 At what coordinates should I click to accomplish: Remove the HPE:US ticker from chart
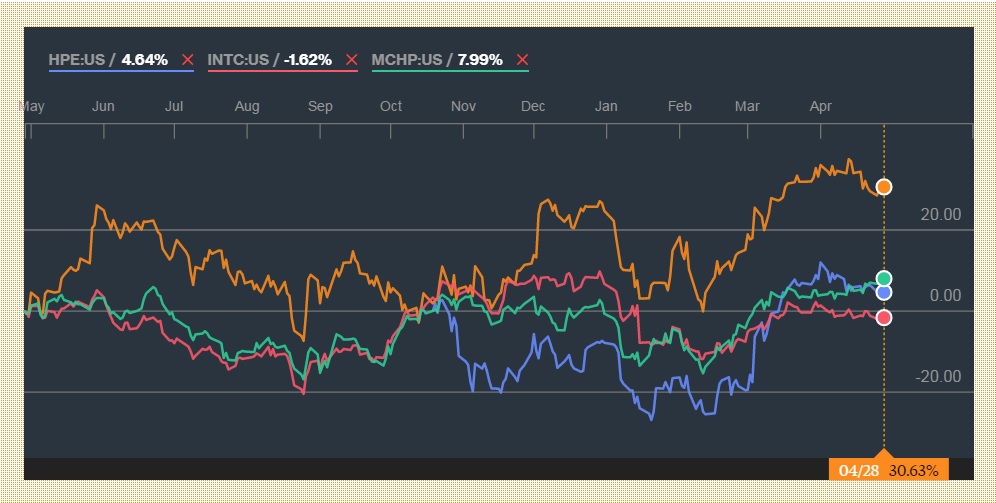(x=187, y=60)
